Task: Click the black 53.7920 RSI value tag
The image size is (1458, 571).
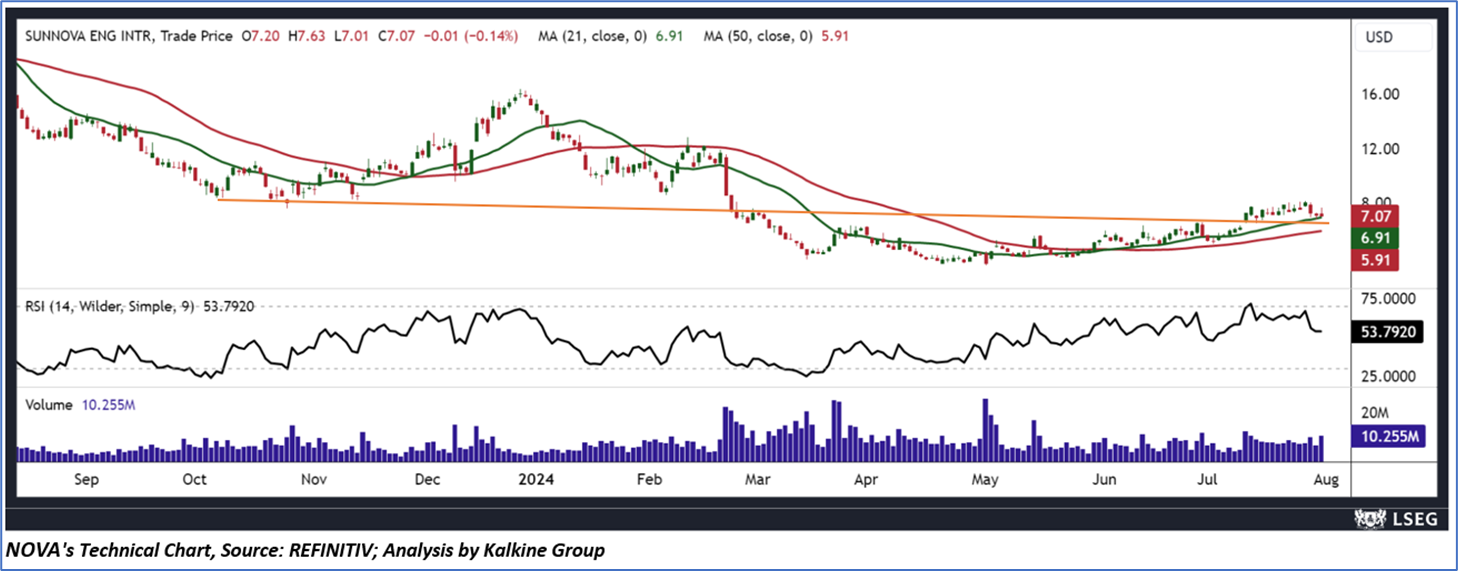Action: click(1385, 331)
